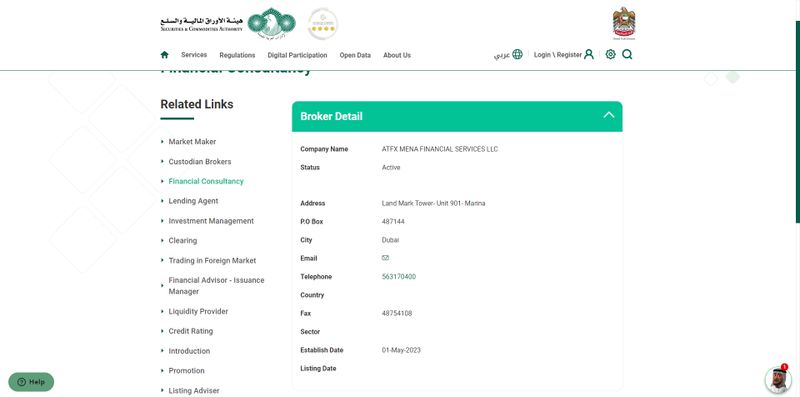Open the Custodian Brokers link

pos(200,162)
